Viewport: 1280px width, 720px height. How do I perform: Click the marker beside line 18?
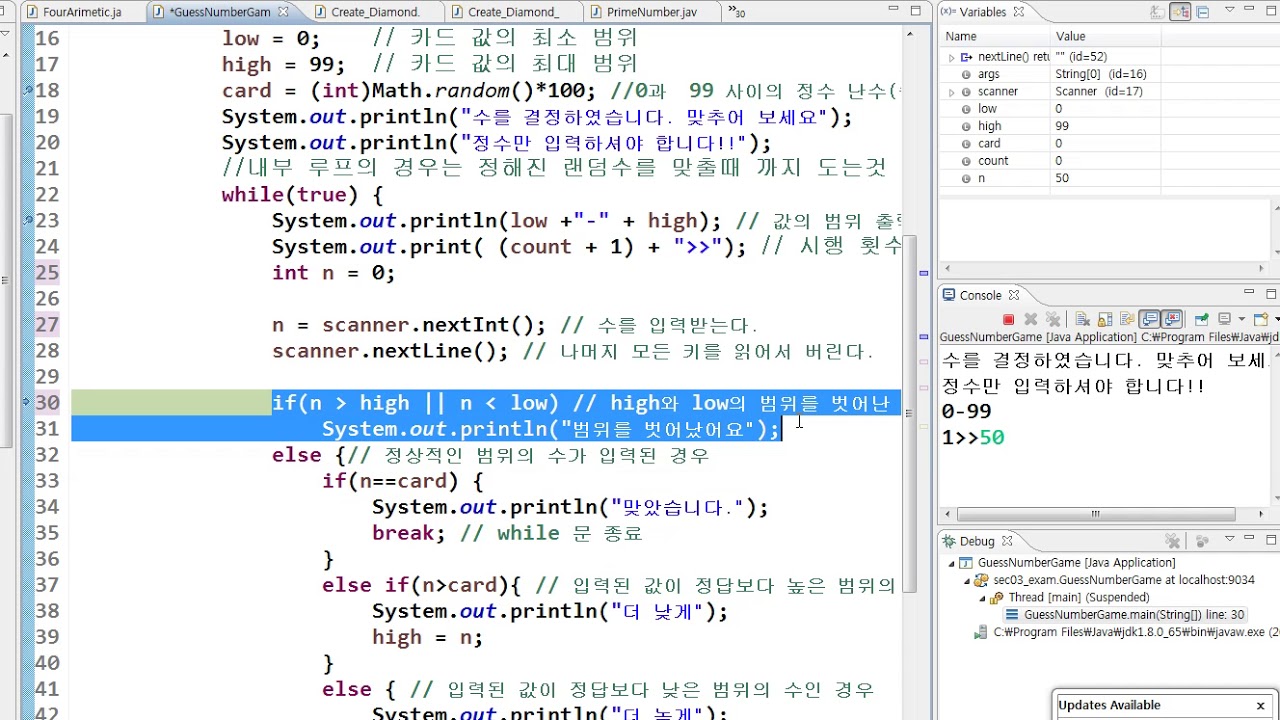[28, 91]
